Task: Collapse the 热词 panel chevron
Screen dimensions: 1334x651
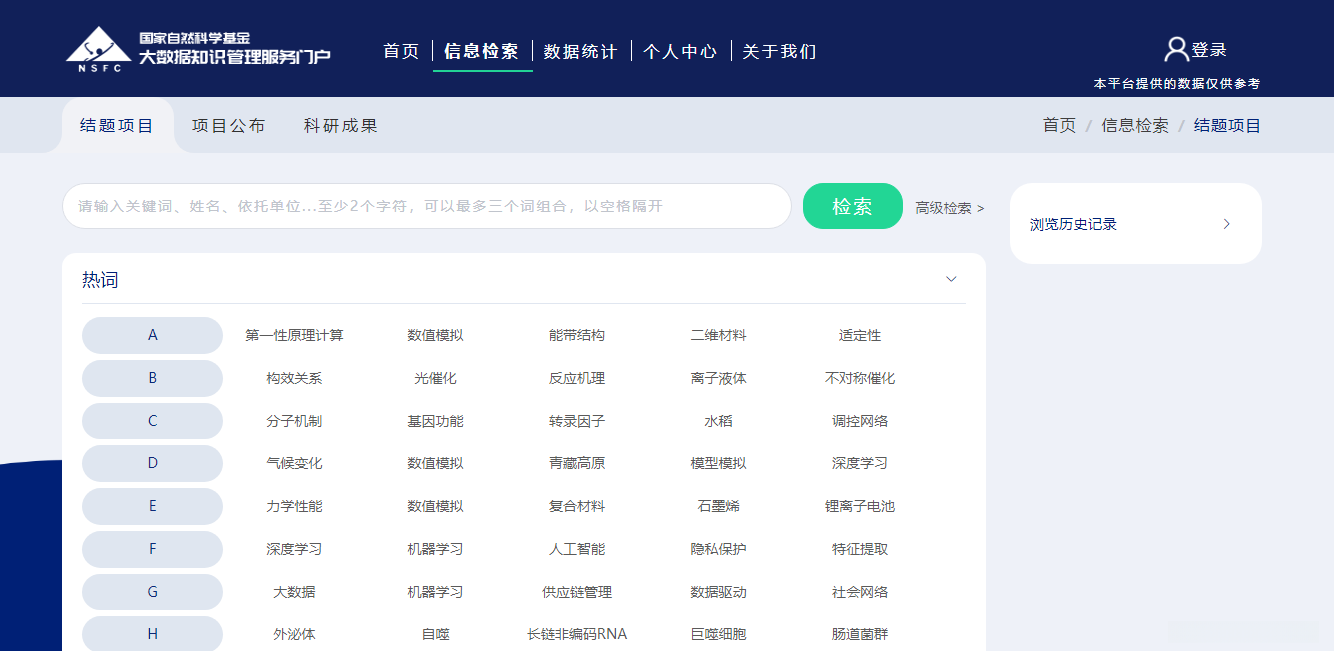Action: [951, 279]
